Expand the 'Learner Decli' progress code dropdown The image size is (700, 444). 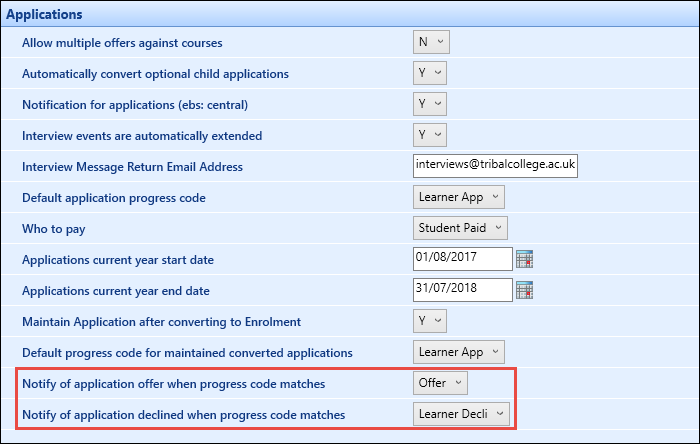pos(461,414)
